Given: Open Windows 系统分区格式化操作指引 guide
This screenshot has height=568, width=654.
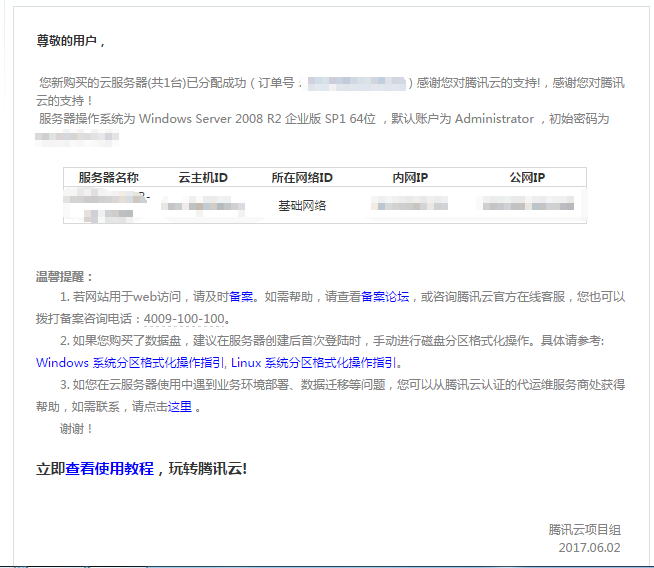Looking at the screenshot, I should pos(131,363).
